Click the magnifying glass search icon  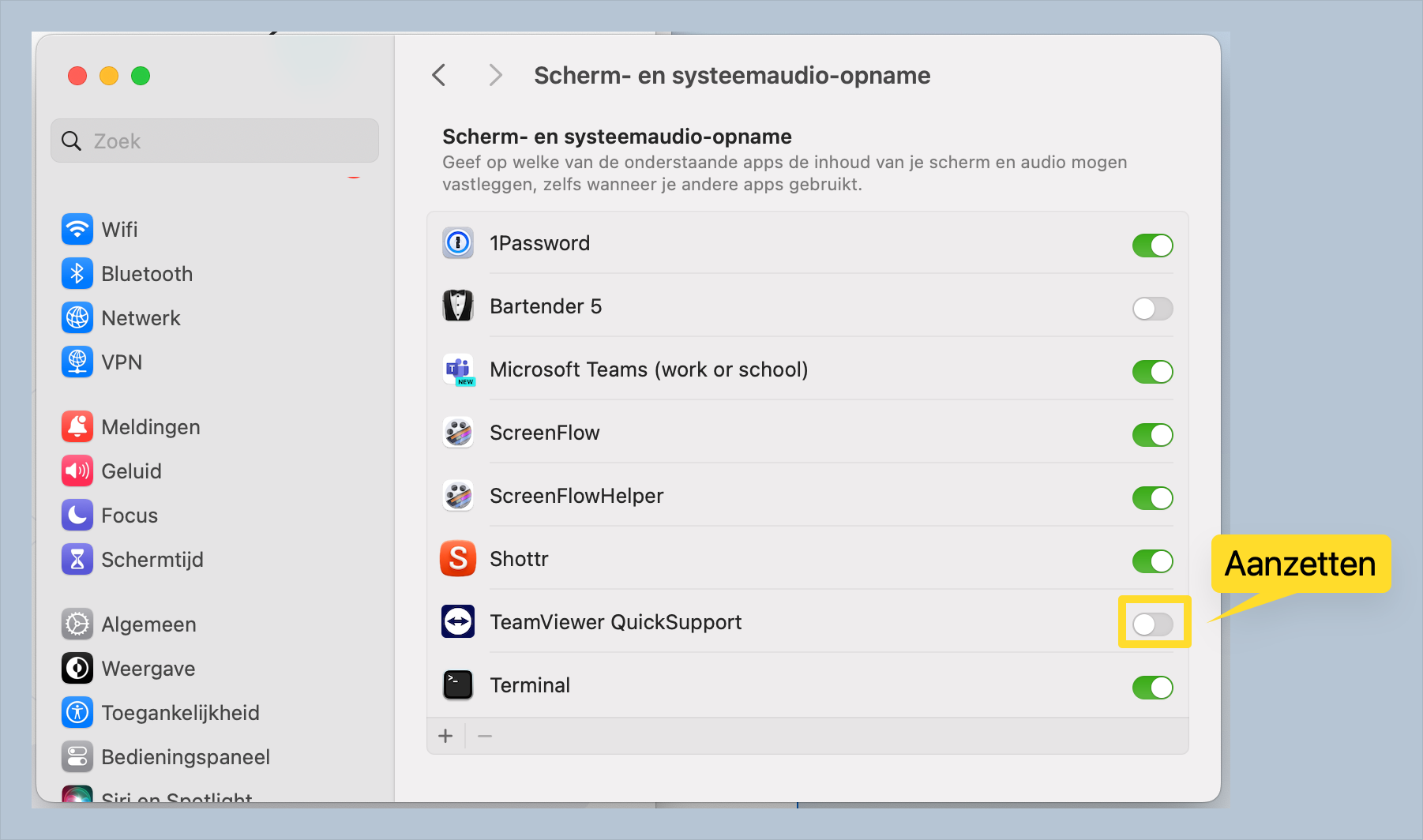(x=71, y=141)
